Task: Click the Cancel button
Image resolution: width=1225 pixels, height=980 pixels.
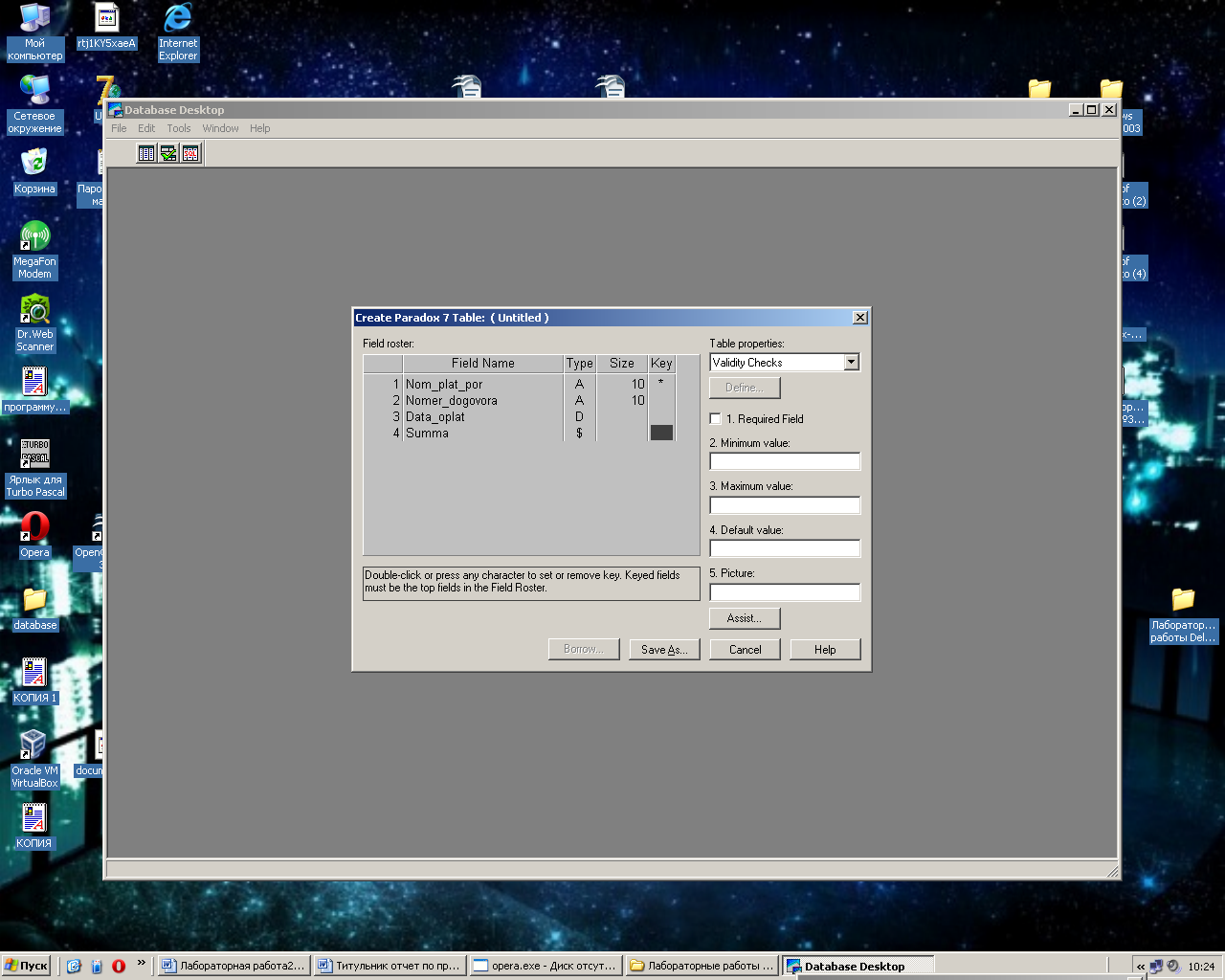Action: point(745,649)
